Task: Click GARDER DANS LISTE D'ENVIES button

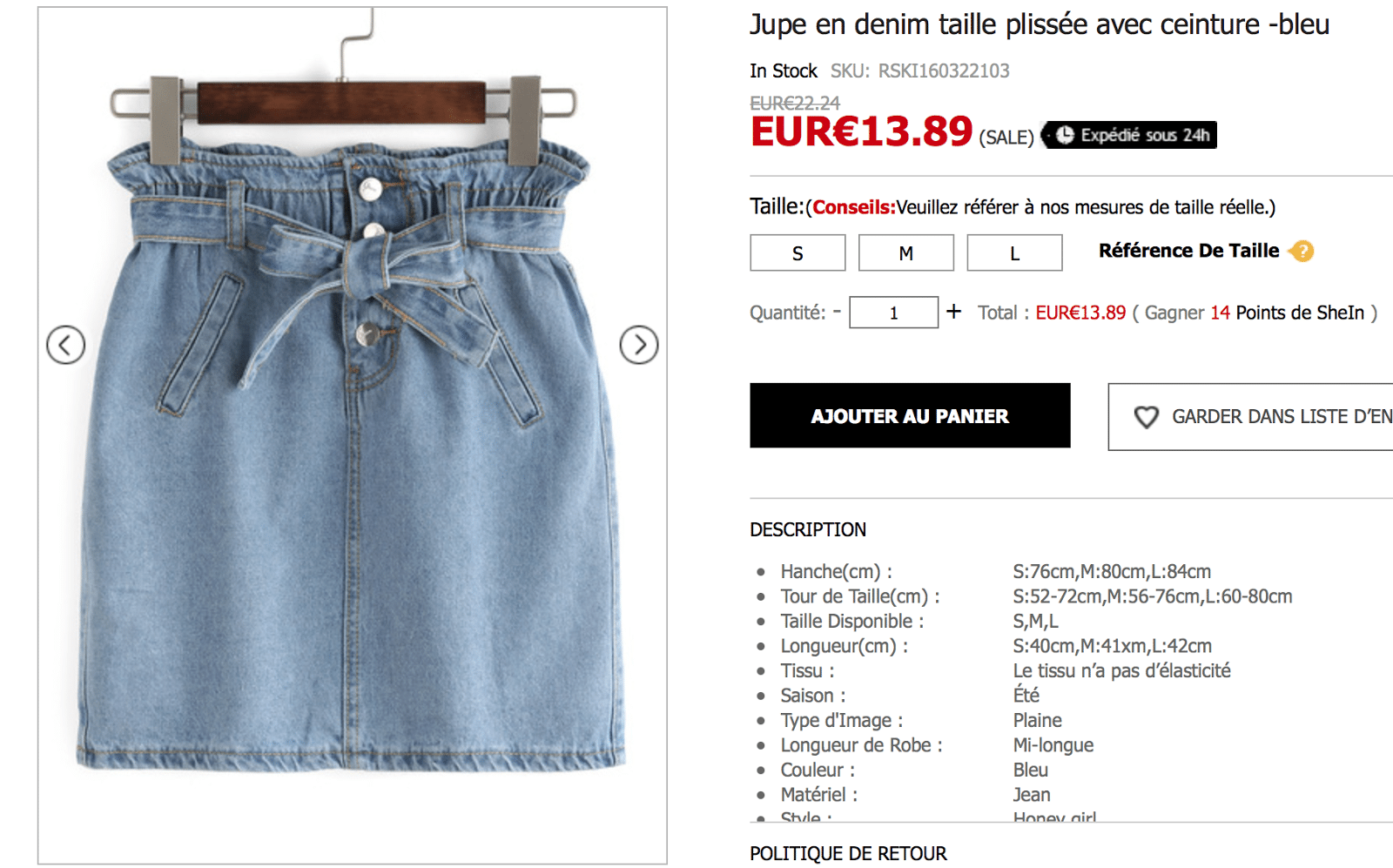Action: click(1251, 417)
